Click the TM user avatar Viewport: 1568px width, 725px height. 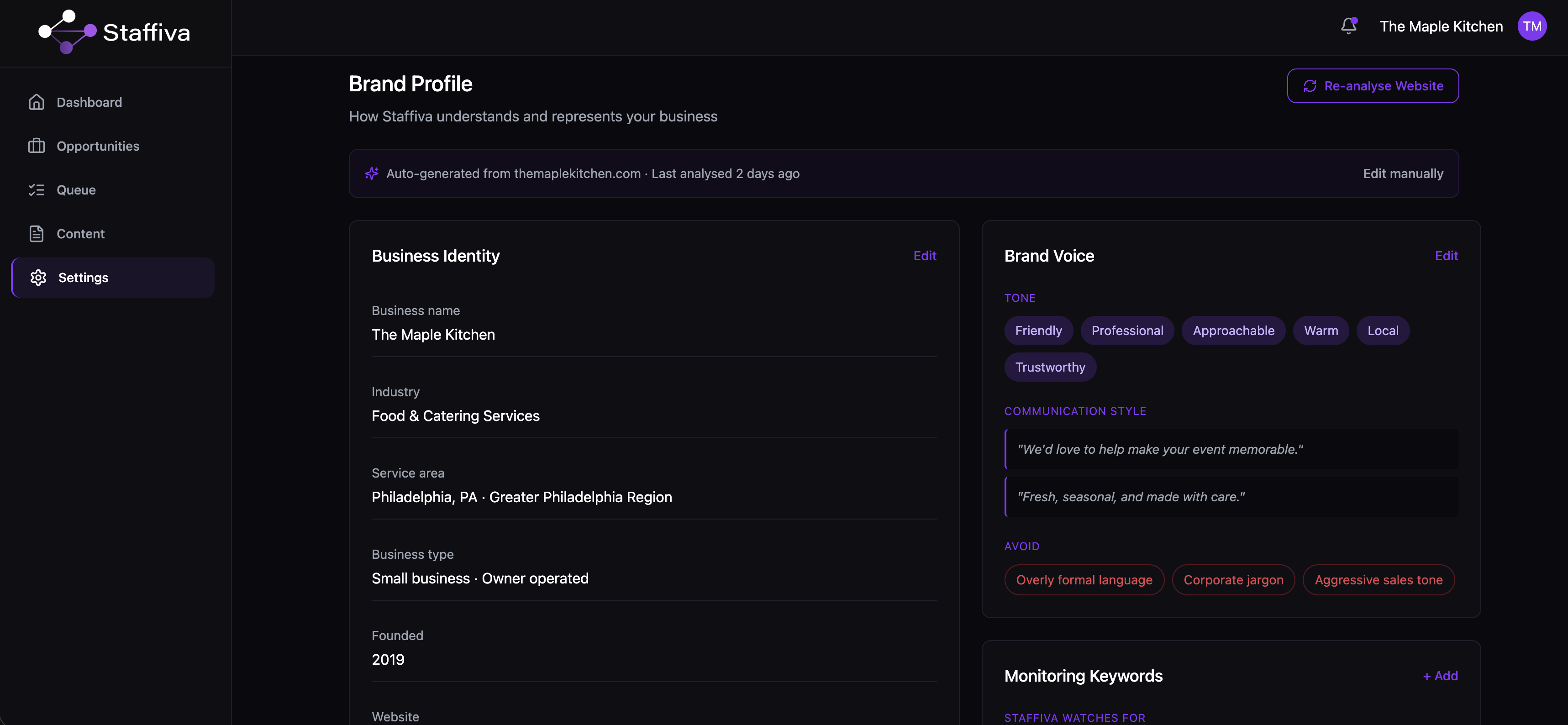pyautogui.click(x=1531, y=26)
